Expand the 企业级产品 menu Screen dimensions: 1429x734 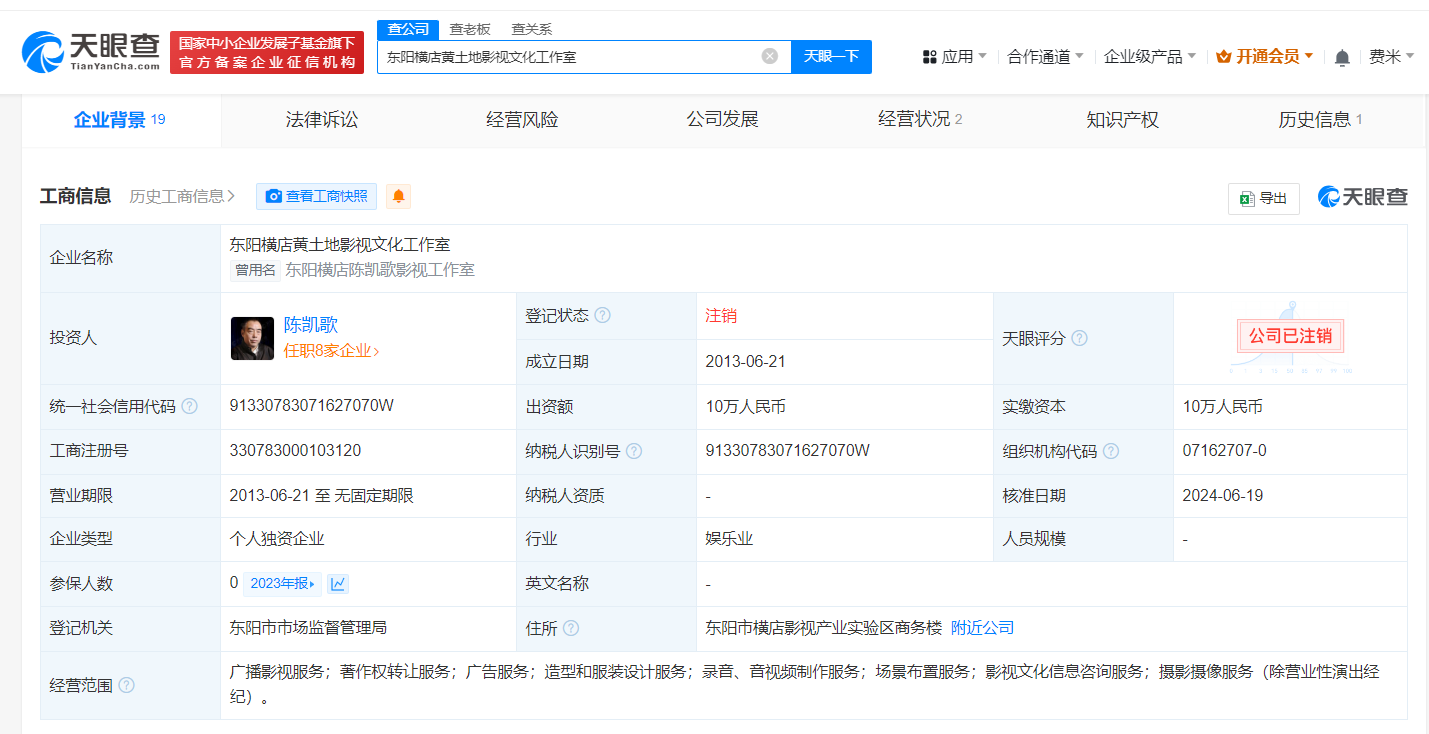coord(1149,57)
